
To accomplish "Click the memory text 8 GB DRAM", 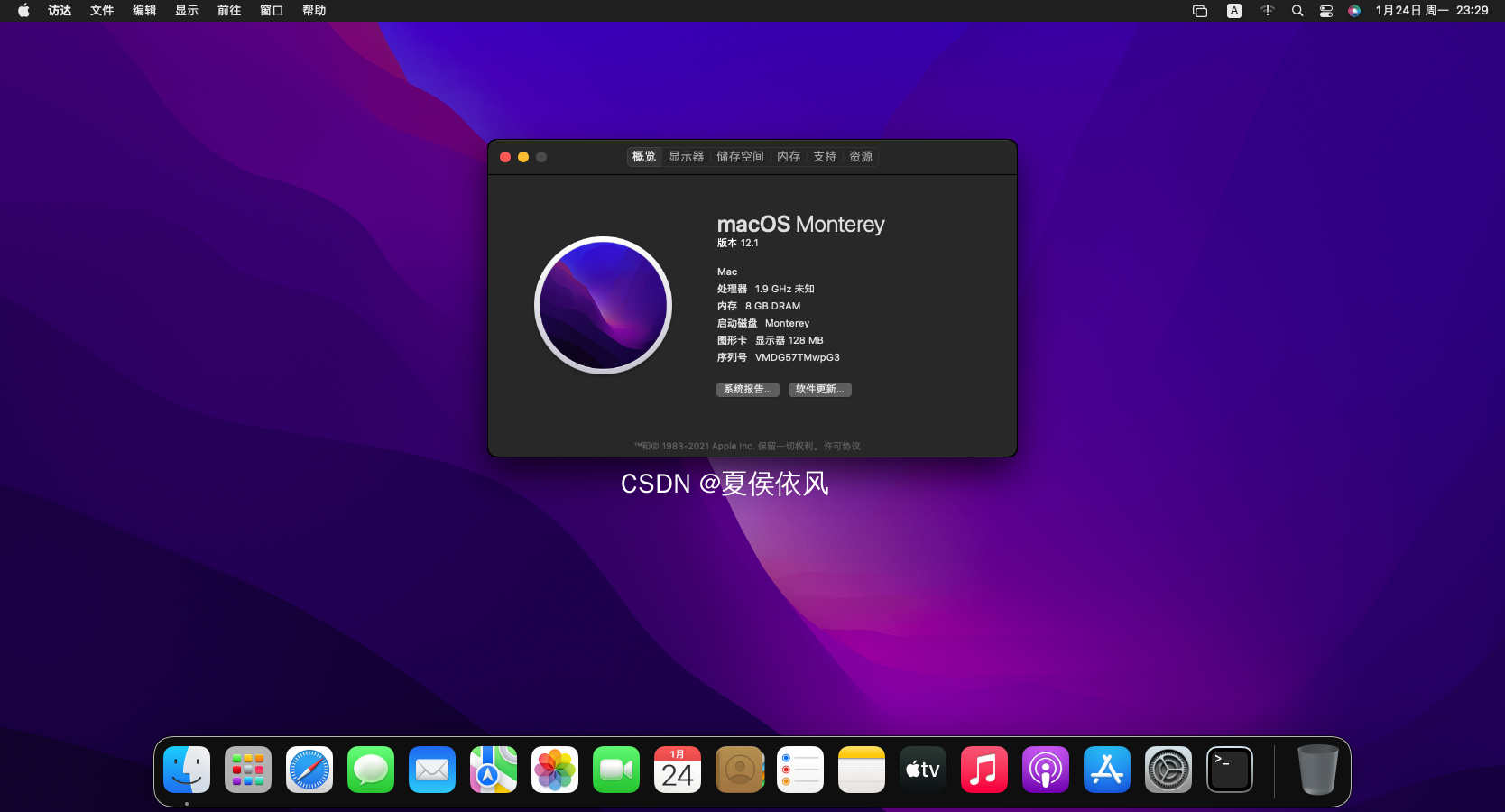I will pos(773,306).
